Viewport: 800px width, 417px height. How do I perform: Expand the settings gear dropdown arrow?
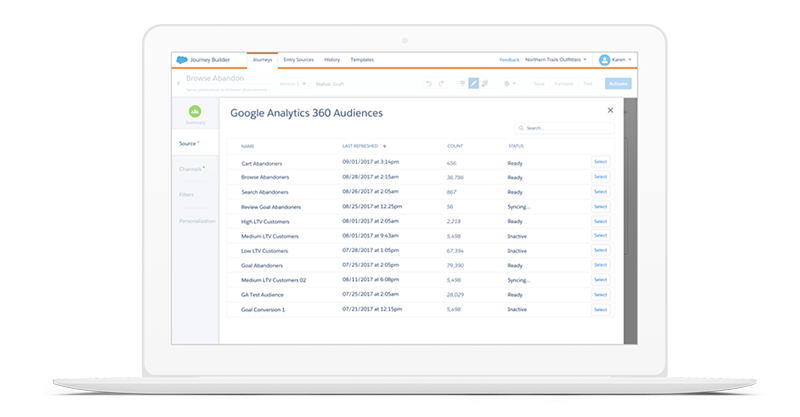(x=514, y=84)
